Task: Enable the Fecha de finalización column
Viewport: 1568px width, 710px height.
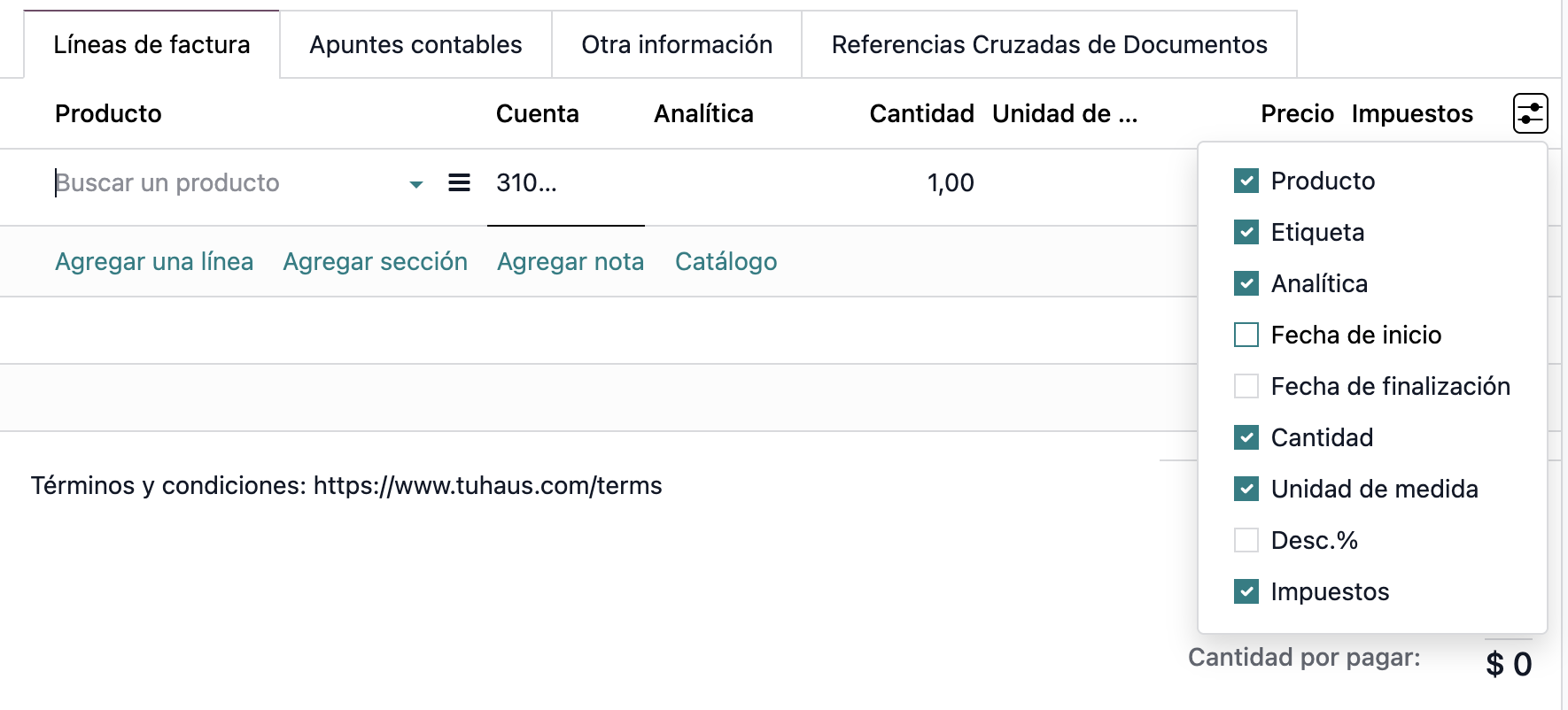Action: (x=1246, y=386)
